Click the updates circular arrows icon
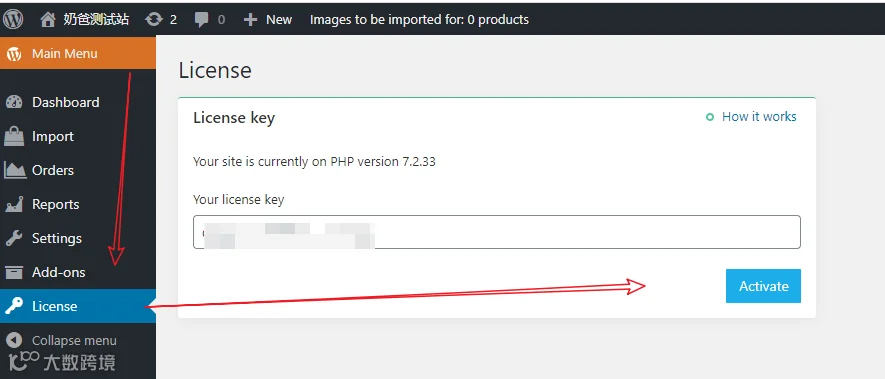 pyautogui.click(x=153, y=19)
